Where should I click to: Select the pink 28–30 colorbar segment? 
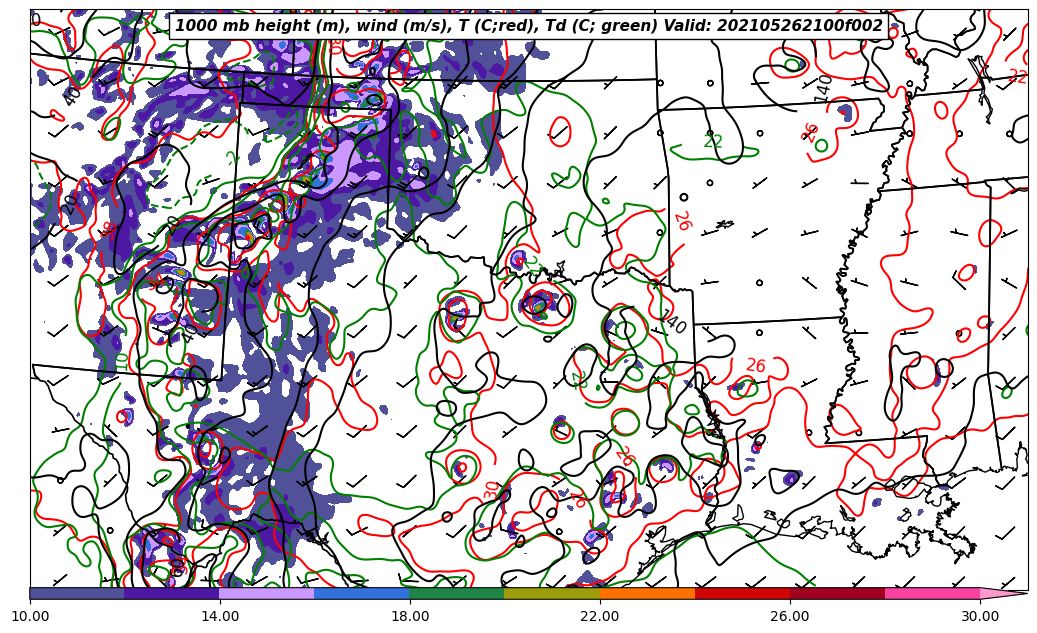point(933,593)
